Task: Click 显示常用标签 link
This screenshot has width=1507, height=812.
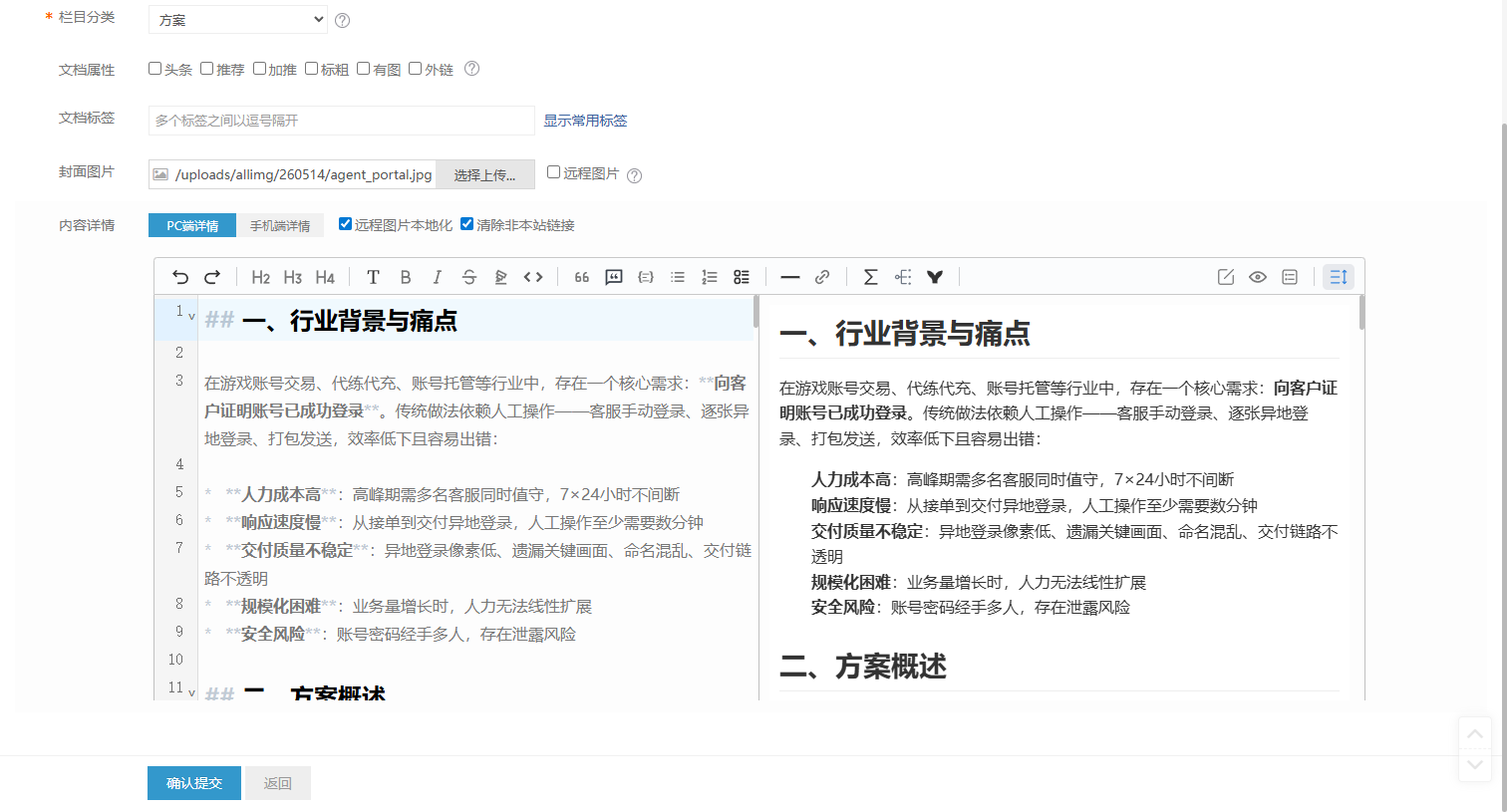Action: point(585,121)
